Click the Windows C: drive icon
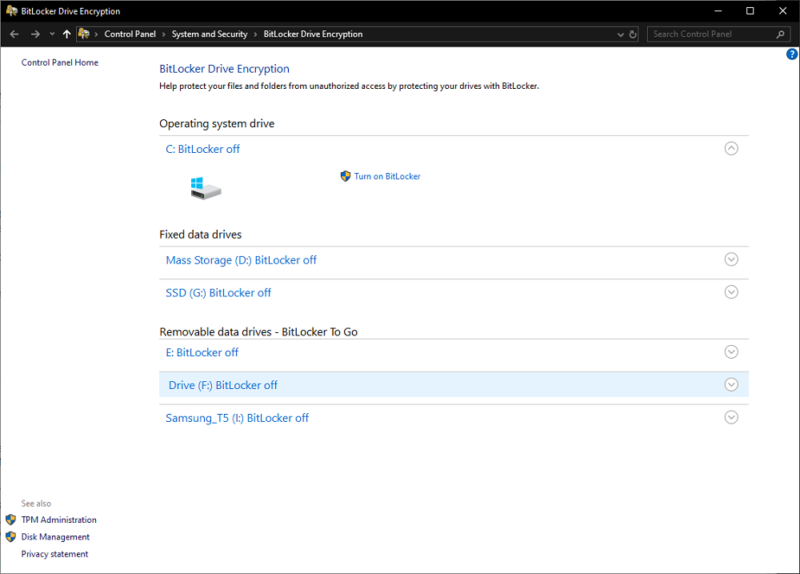The width and height of the screenshot is (800, 574). tap(205, 188)
